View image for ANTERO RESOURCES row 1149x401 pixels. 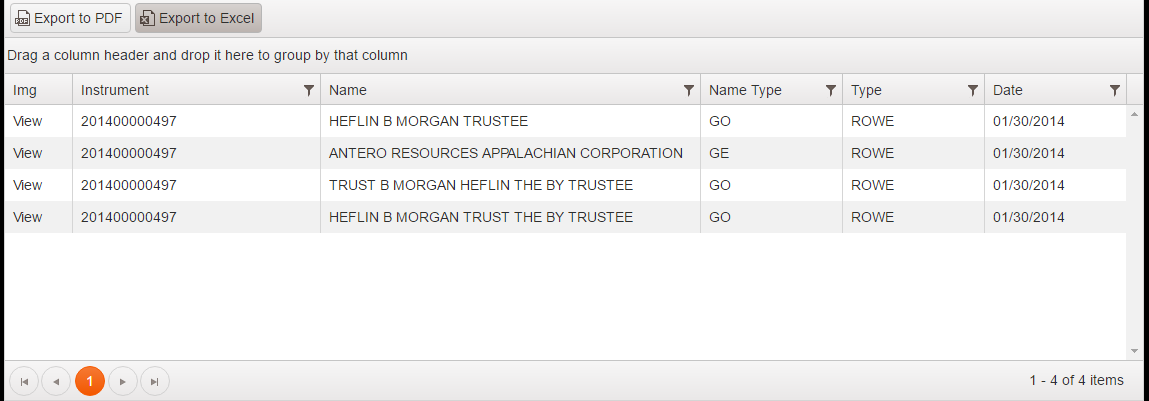[28, 153]
